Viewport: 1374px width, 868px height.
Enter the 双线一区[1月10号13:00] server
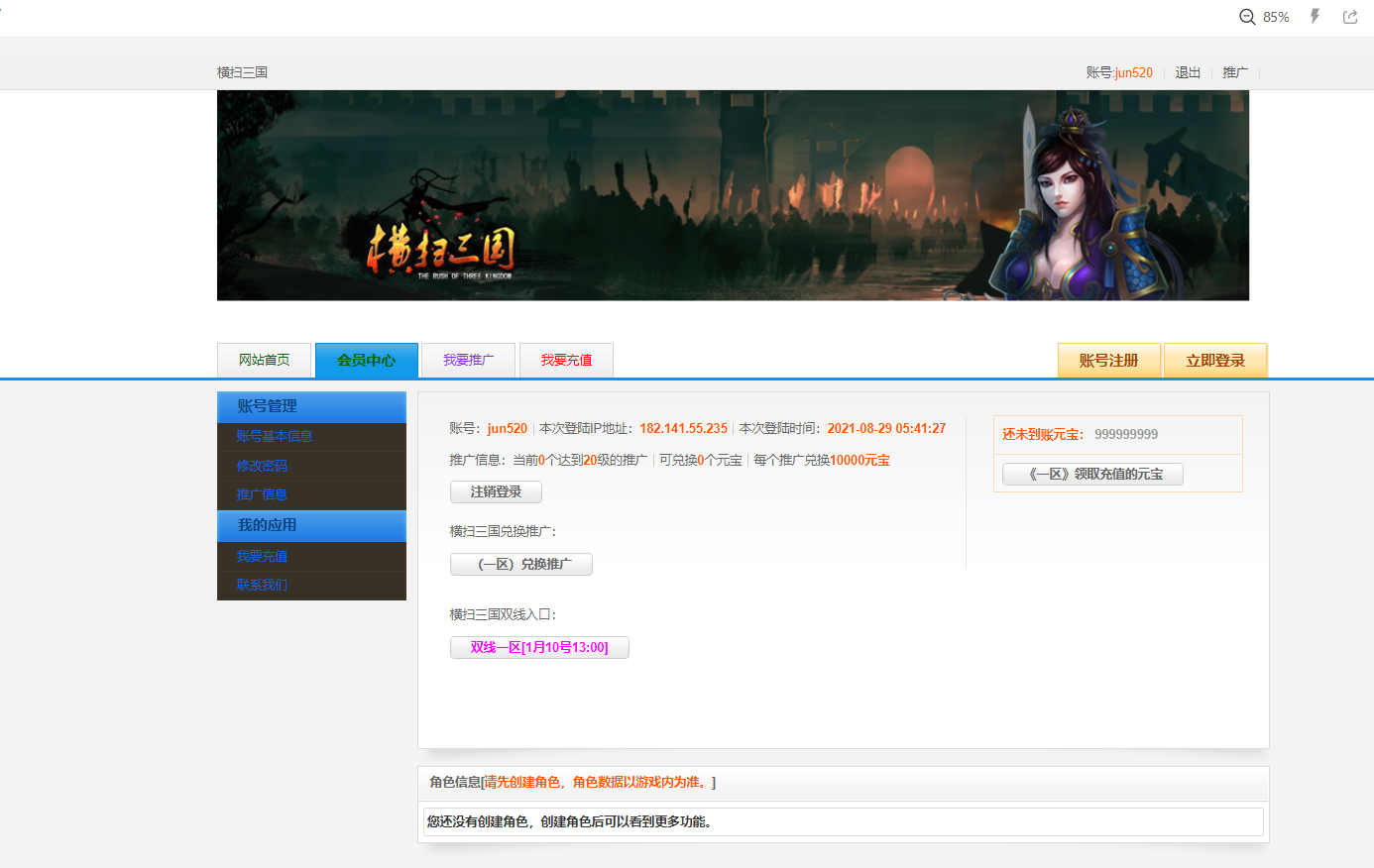[539, 647]
